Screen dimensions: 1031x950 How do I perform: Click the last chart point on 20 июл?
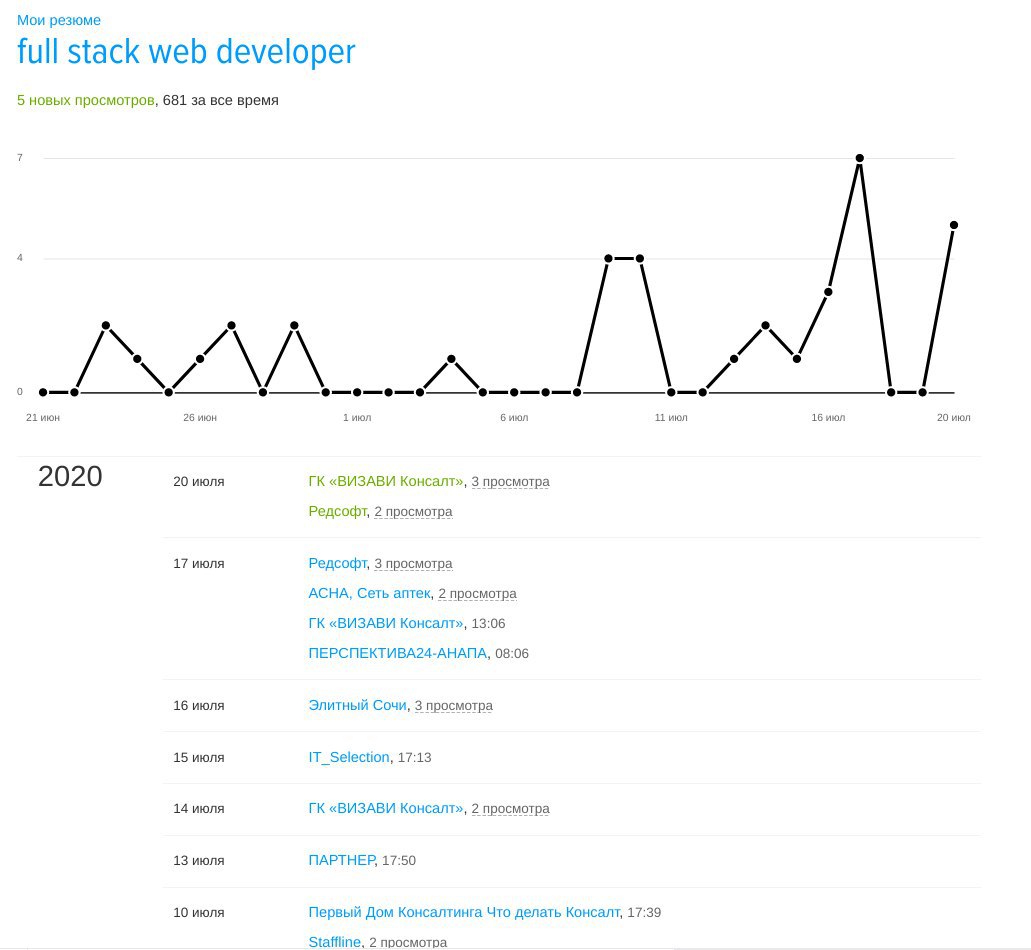click(953, 226)
